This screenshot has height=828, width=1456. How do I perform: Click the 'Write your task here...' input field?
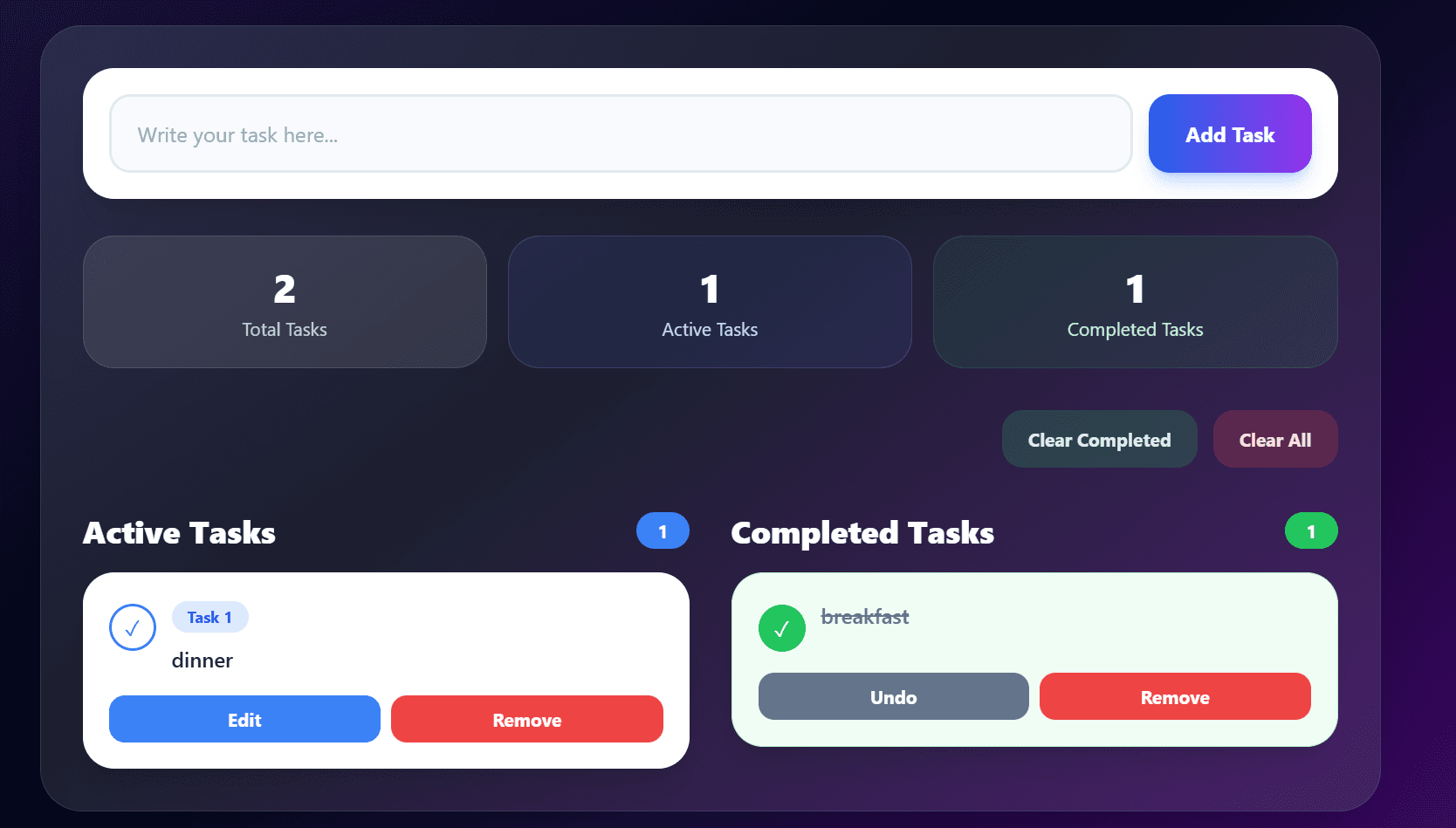click(621, 133)
